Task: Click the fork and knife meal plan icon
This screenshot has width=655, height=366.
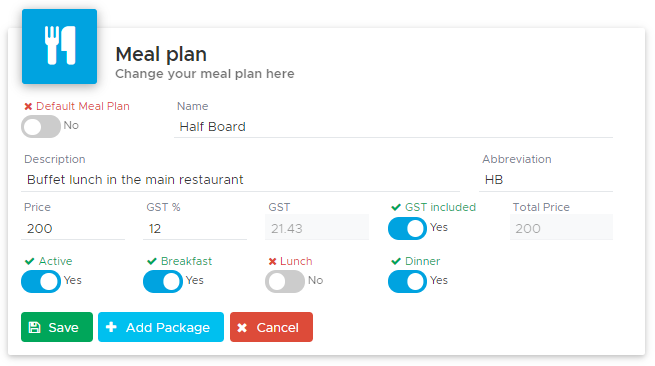Action: point(60,46)
